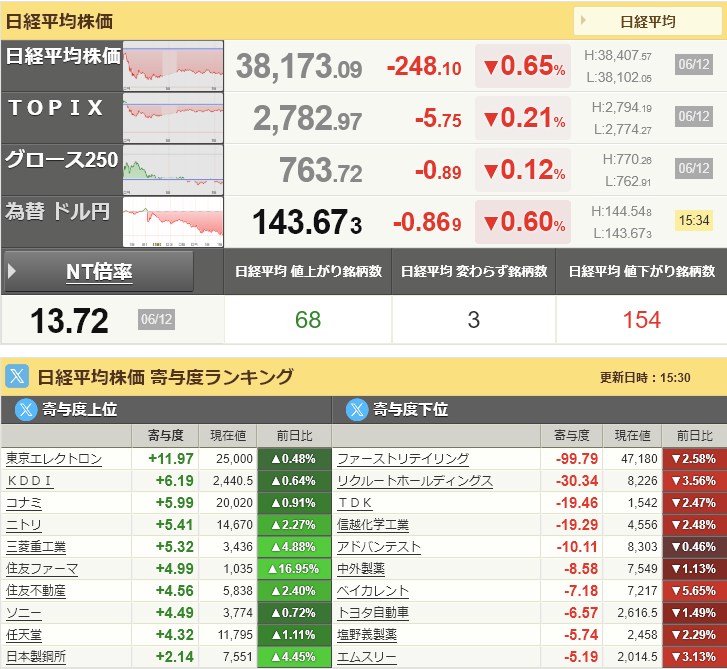
Task: Select the 為替 ドル円 label
Action: pos(57,211)
